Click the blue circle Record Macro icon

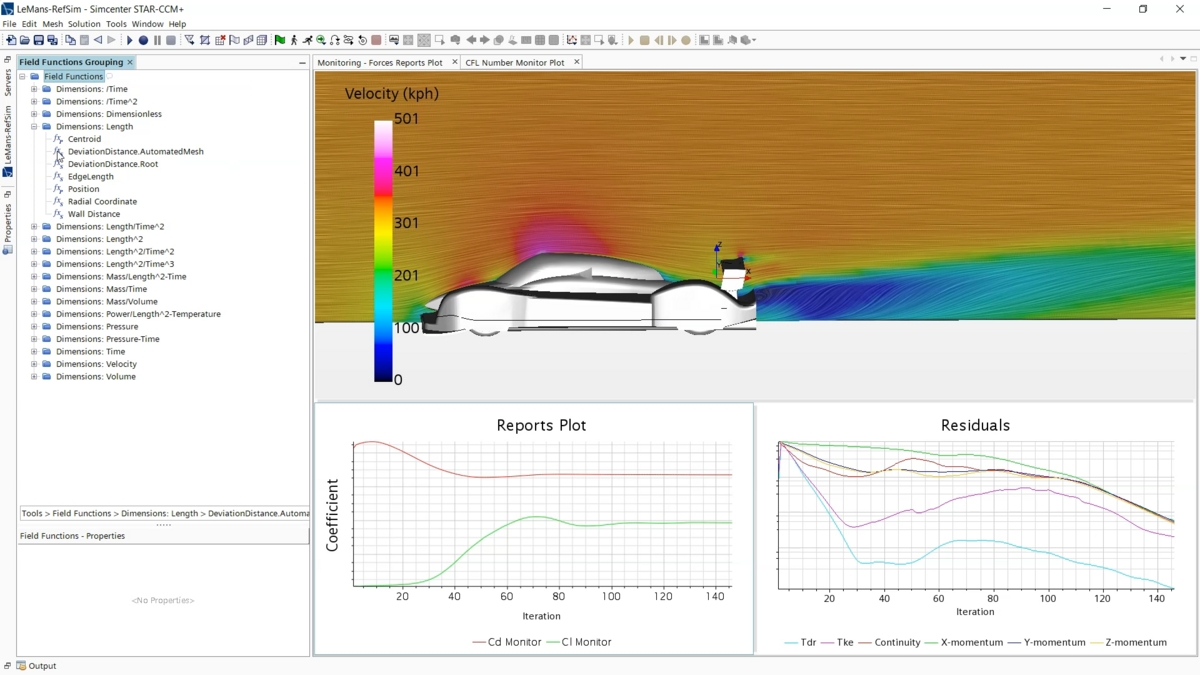(143, 40)
